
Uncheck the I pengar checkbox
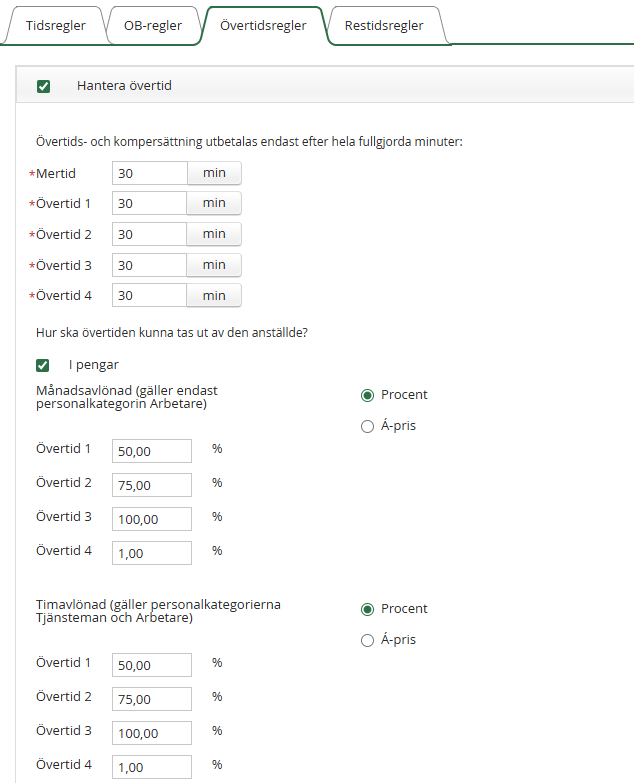point(43,365)
